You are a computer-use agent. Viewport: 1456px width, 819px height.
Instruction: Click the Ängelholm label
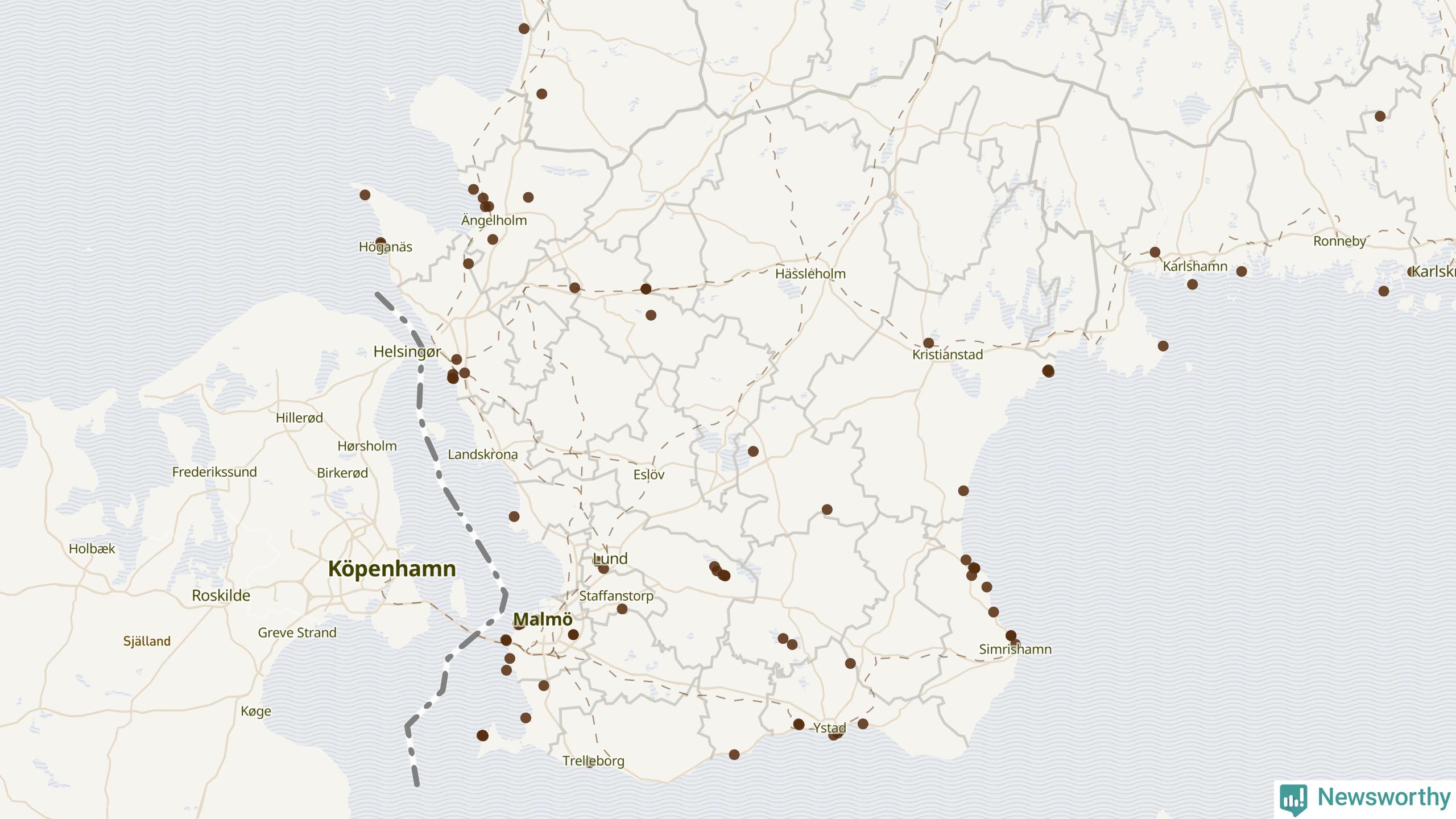click(494, 220)
